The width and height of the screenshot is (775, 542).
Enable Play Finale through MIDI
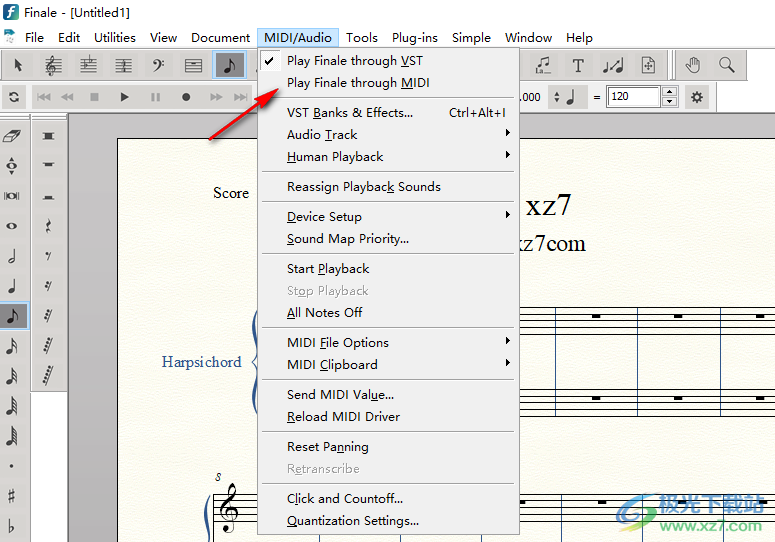(x=358, y=83)
